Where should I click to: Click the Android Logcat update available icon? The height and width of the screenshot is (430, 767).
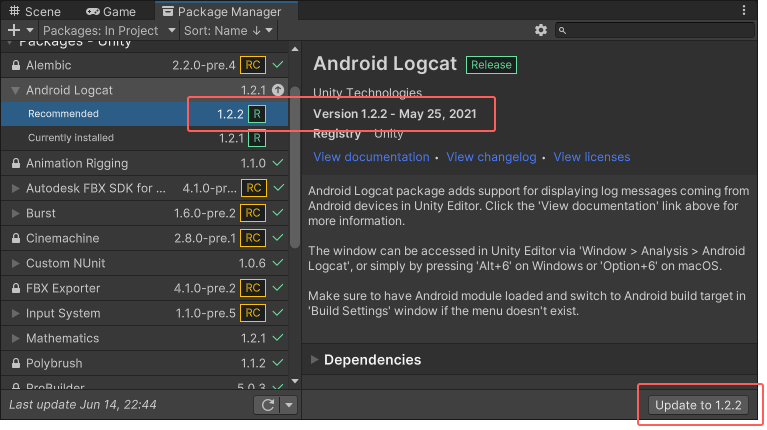[278, 90]
